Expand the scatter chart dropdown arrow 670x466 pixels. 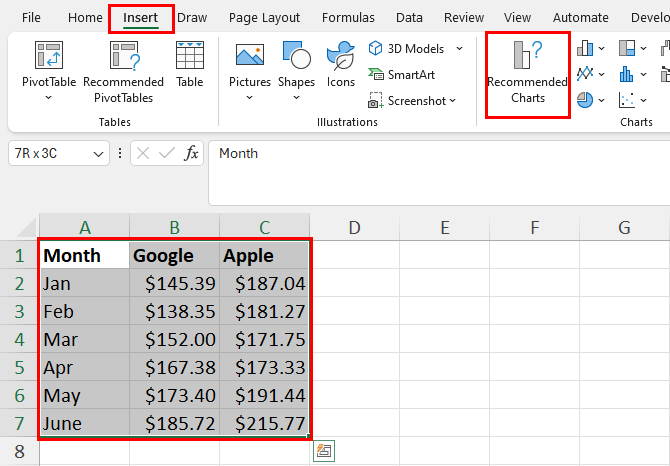point(643,100)
